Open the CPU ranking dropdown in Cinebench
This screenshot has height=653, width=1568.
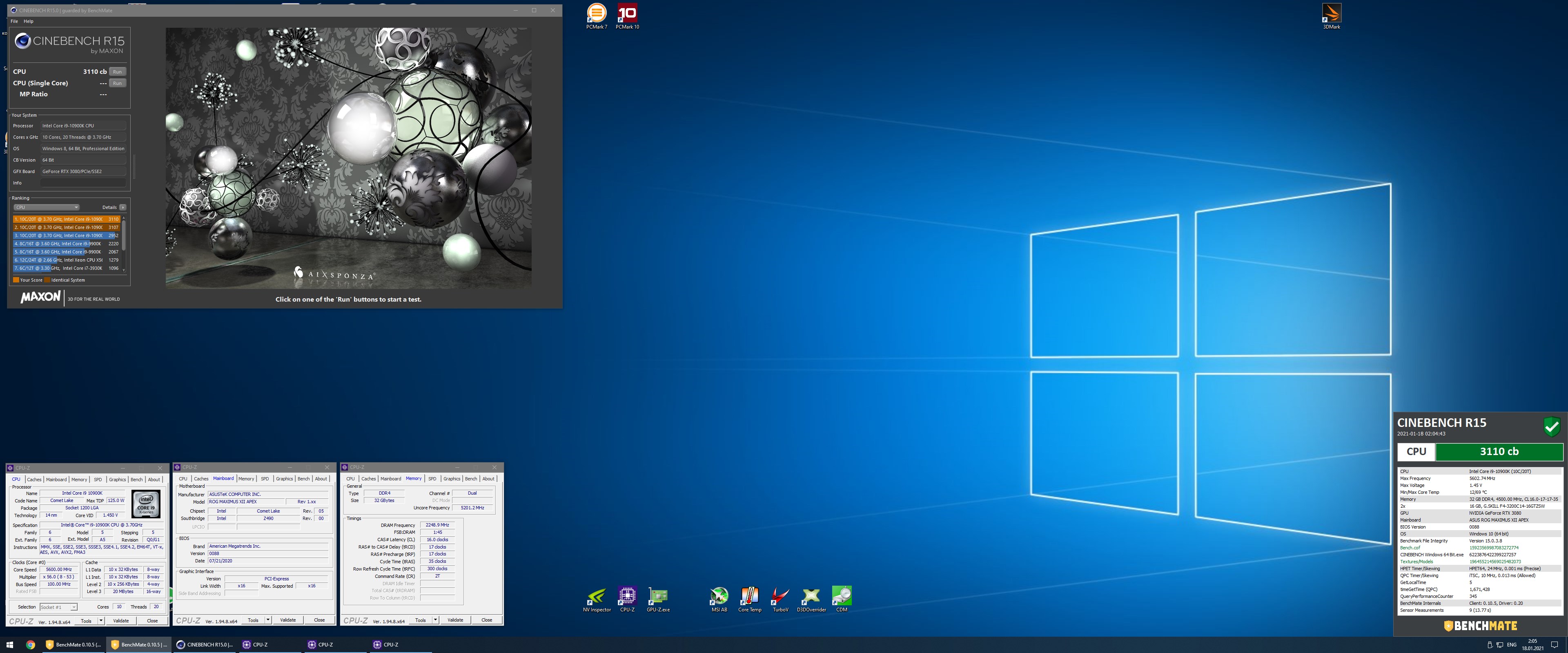(47, 207)
